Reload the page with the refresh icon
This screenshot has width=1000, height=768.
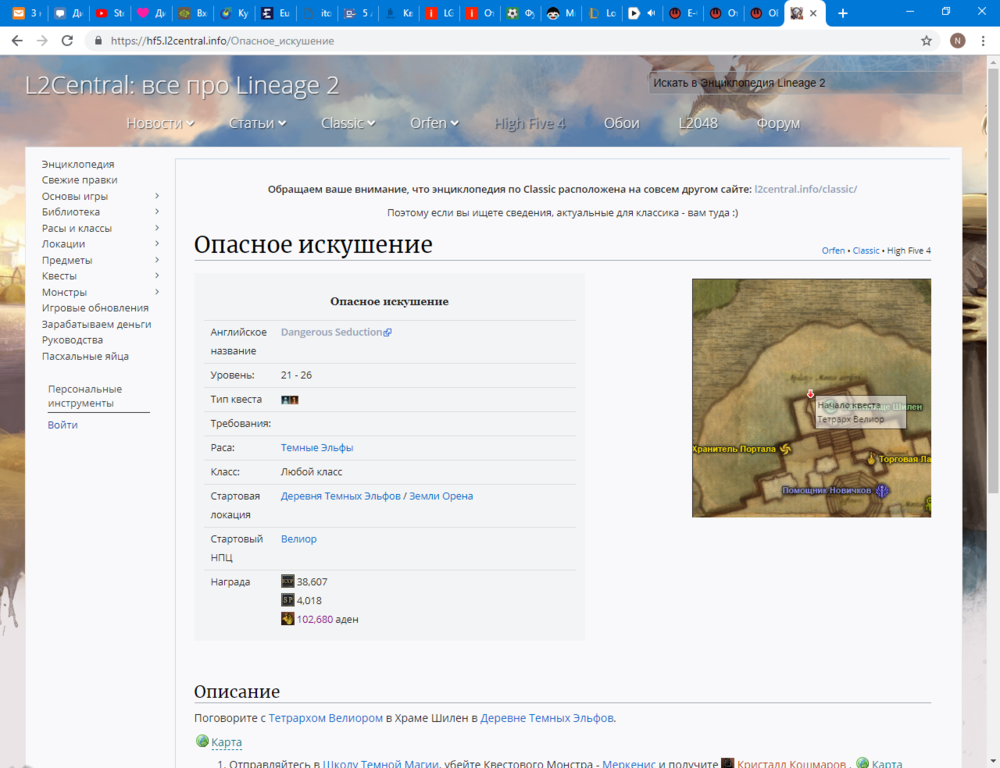67,41
